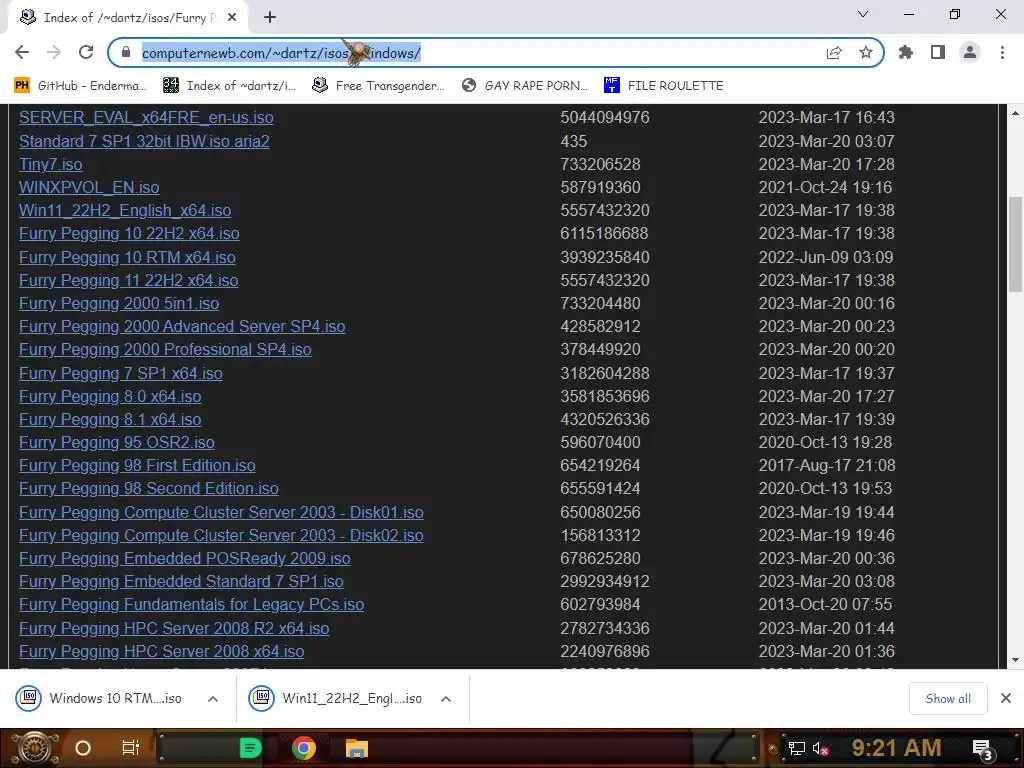Click the muted volume tray icon
Image resolution: width=1024 pixels, height=768 pixels.
[820, 748]
